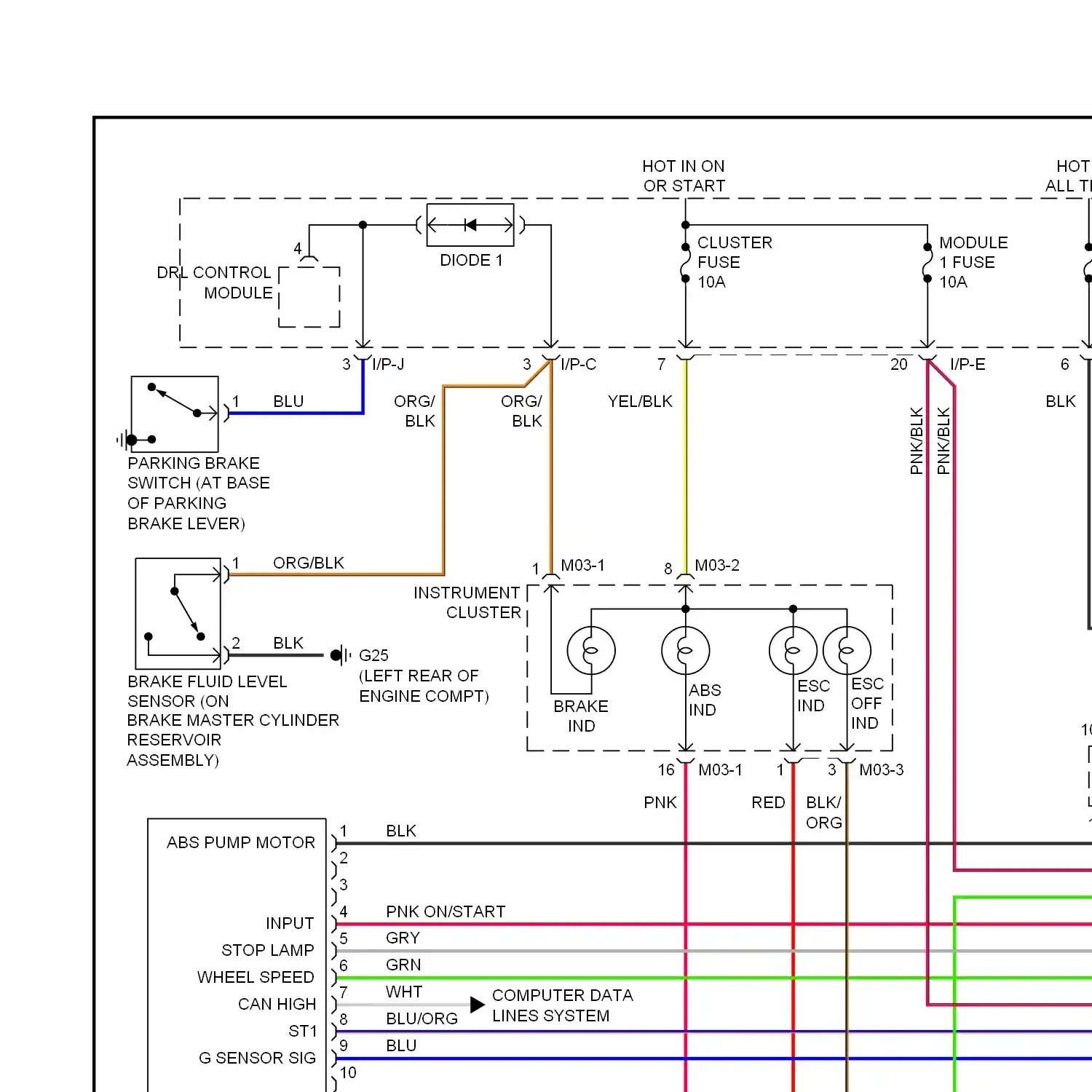This screenshot has height=1092, width=1092.
Task: Click the "CAN HIGH" pin label
Action: 277,1004
